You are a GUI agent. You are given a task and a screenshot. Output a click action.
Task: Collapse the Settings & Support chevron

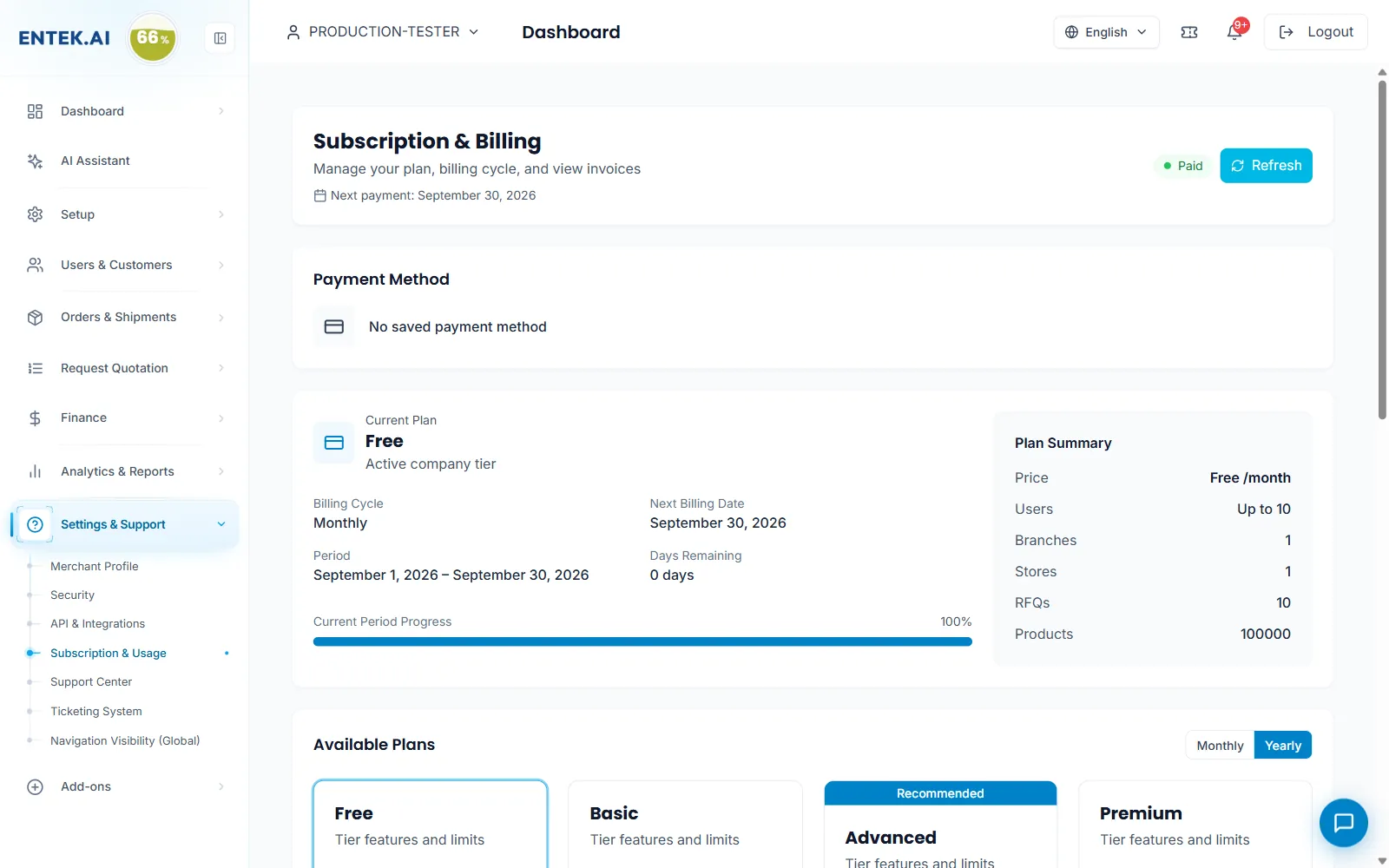tap(221, 524)
